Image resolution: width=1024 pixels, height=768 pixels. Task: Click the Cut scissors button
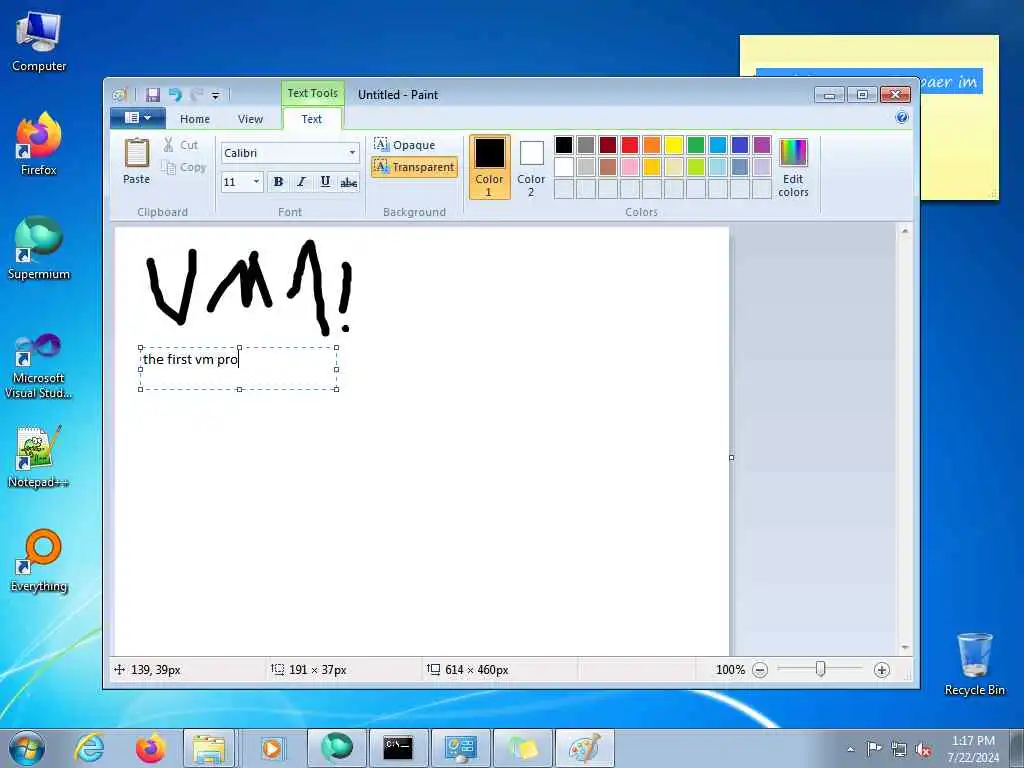(181, 145)
